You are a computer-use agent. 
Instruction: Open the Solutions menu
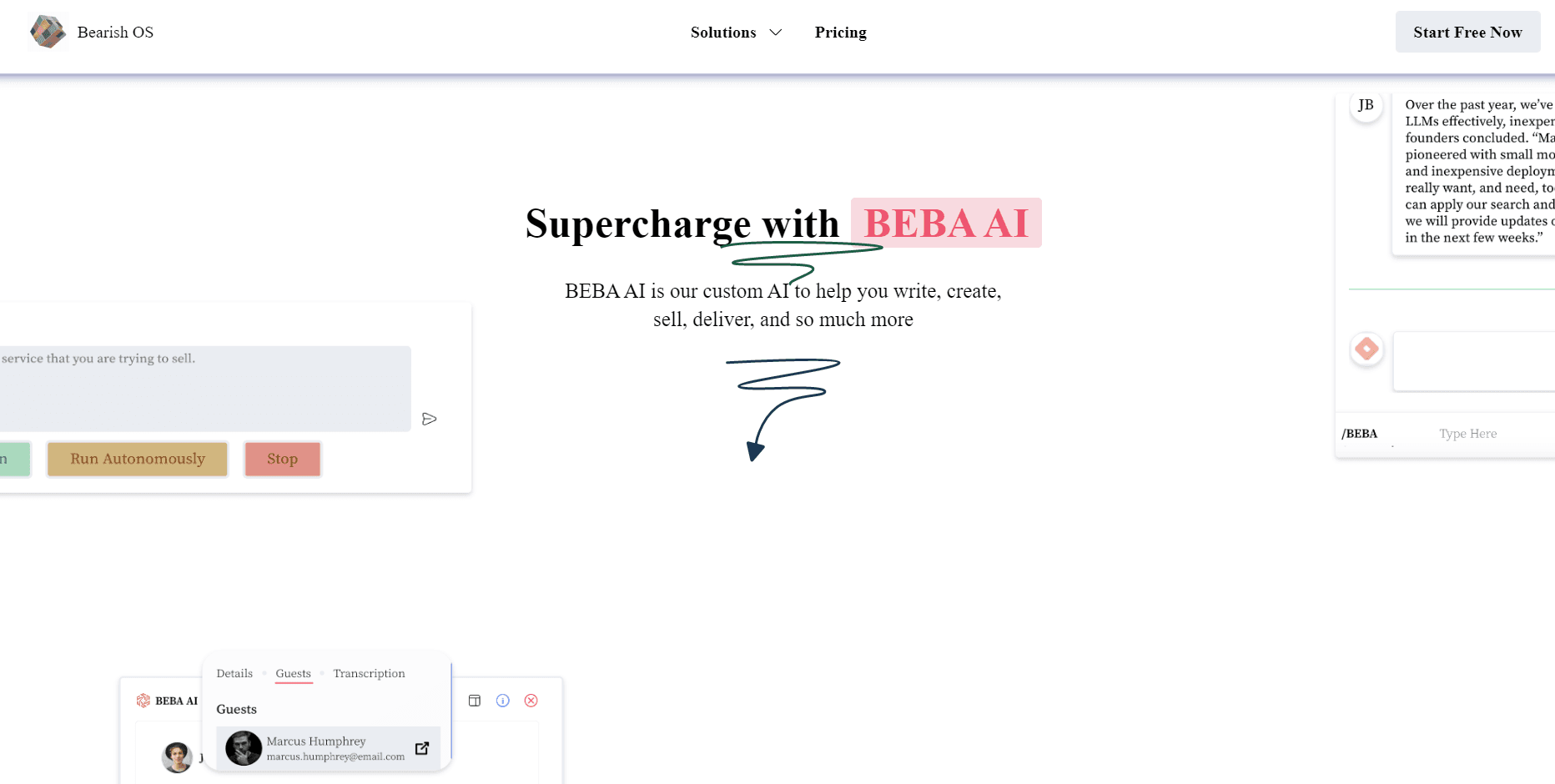point(723,33)
